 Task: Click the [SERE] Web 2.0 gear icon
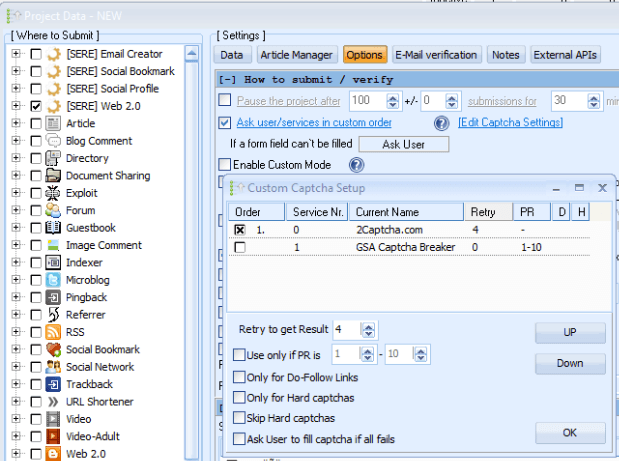(x=54, y=106)
